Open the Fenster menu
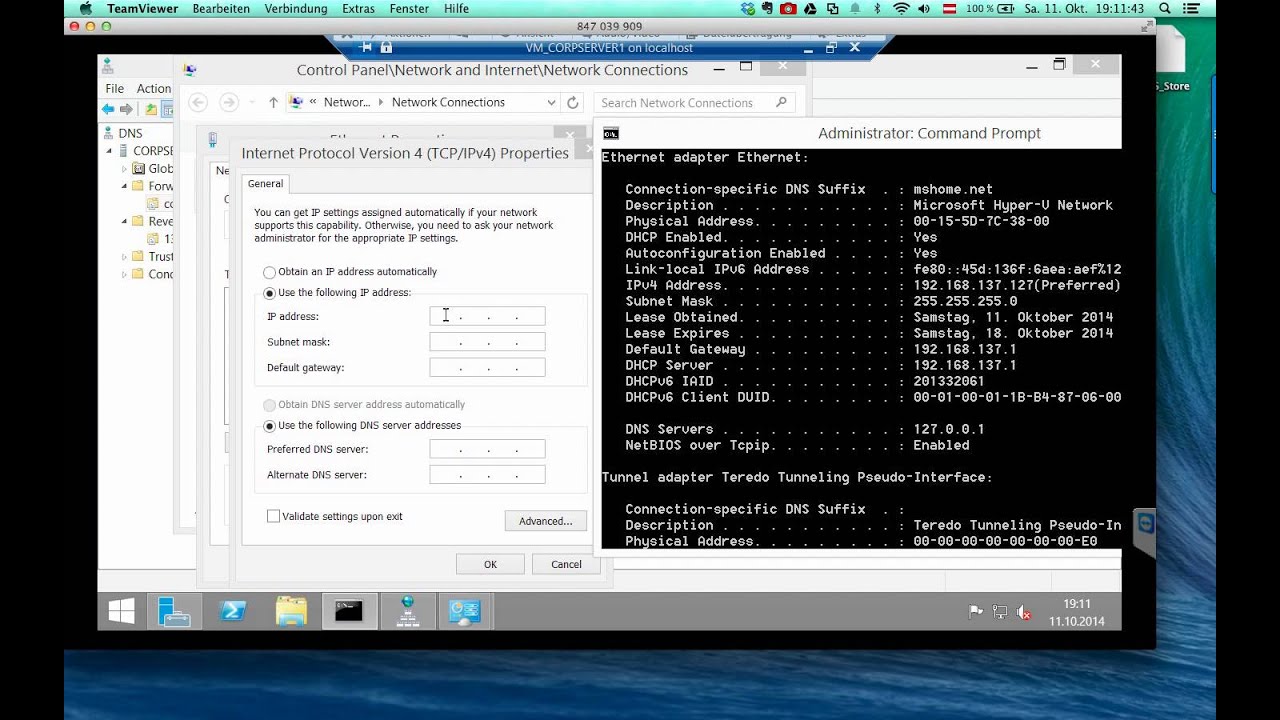This screenshot has height=720, width=1280. point(409,8)
